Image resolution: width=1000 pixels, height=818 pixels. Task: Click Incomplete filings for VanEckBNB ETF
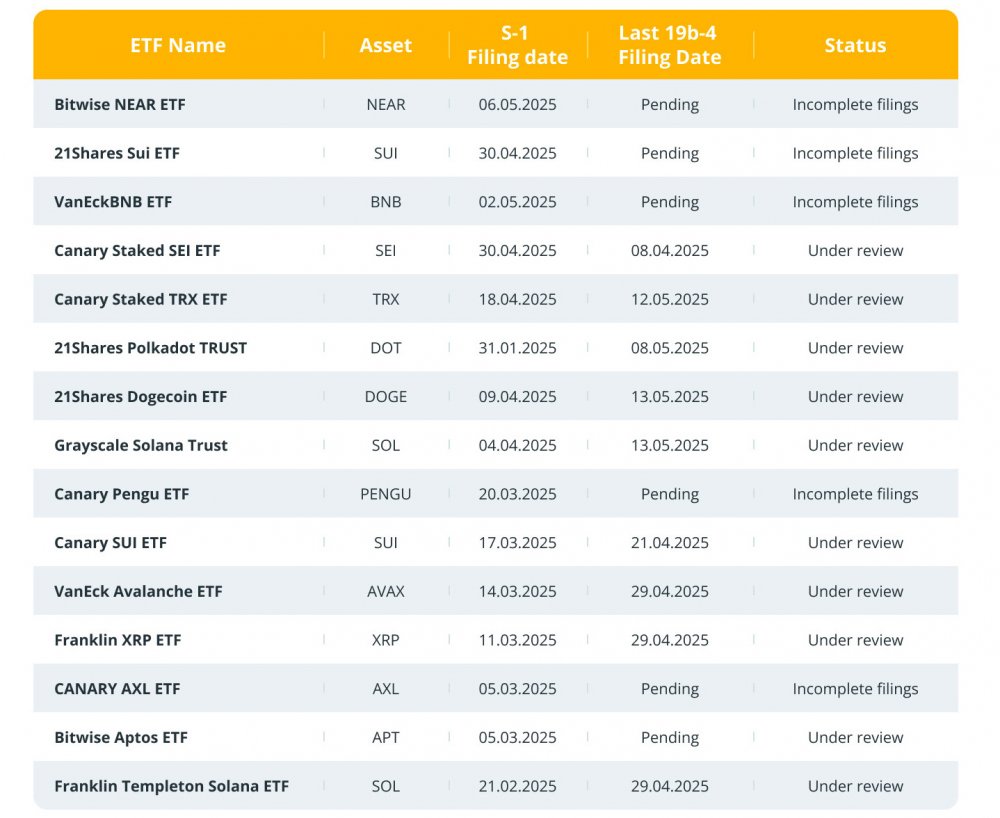(x=855, y=202)
